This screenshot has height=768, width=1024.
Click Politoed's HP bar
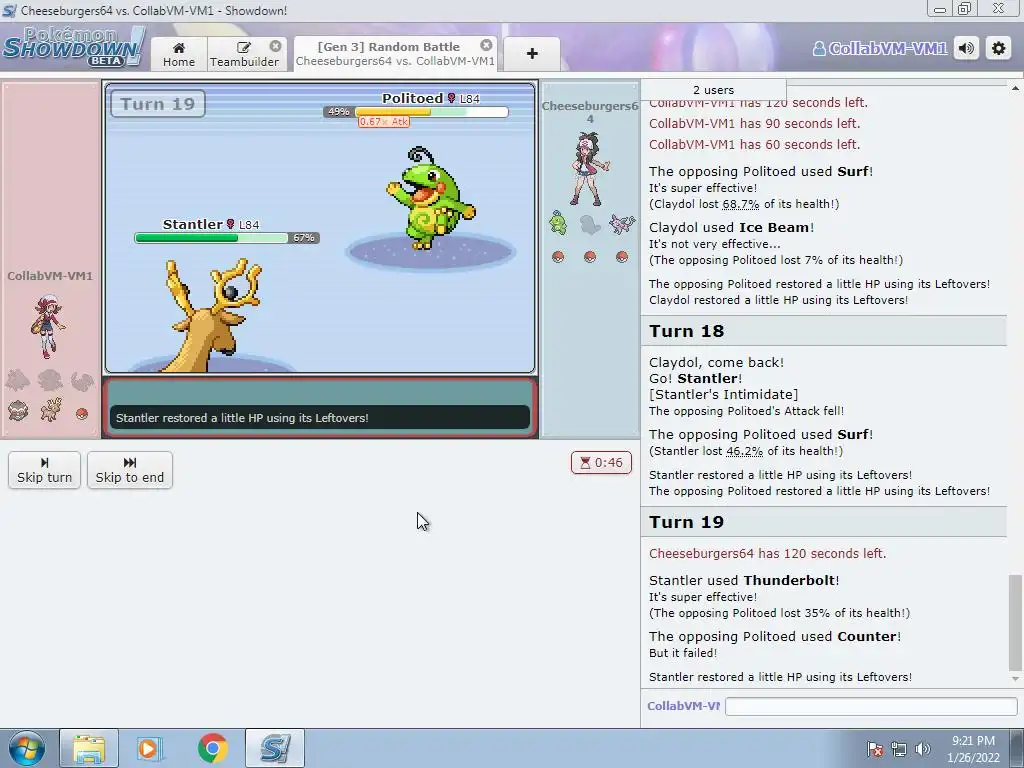point(431,112)
